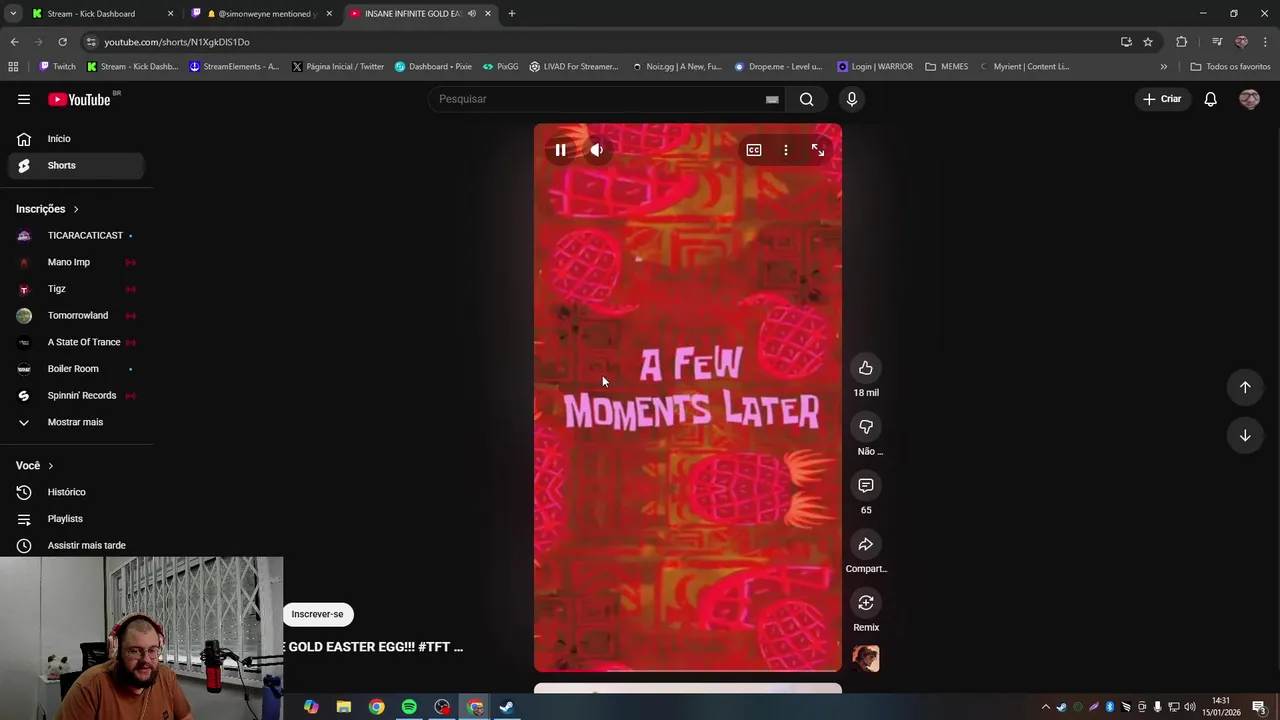This screenshot has width=1280, height=720.
Task: Open the browser extensions puzzle icon
Action: pos(1182,42)
